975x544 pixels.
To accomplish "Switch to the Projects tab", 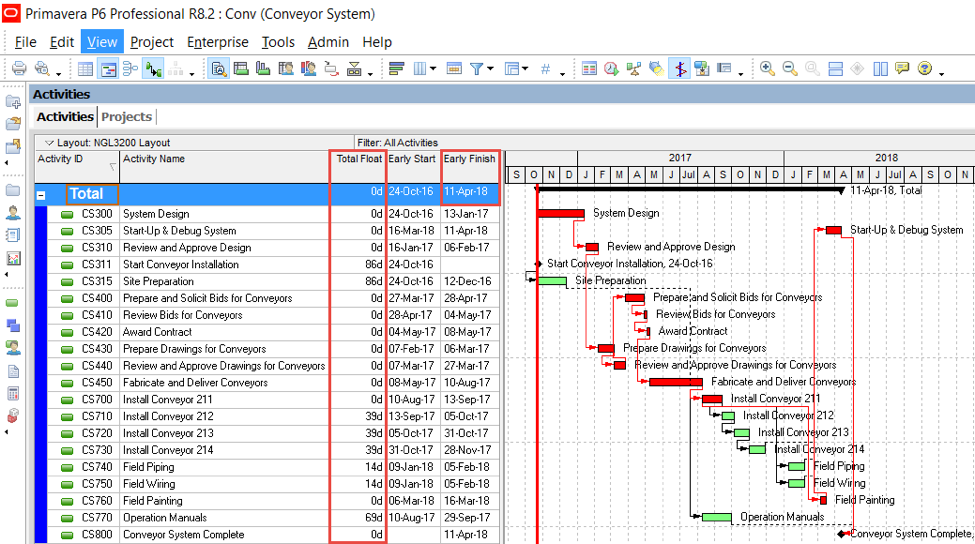I will click(x=127, y=116).
